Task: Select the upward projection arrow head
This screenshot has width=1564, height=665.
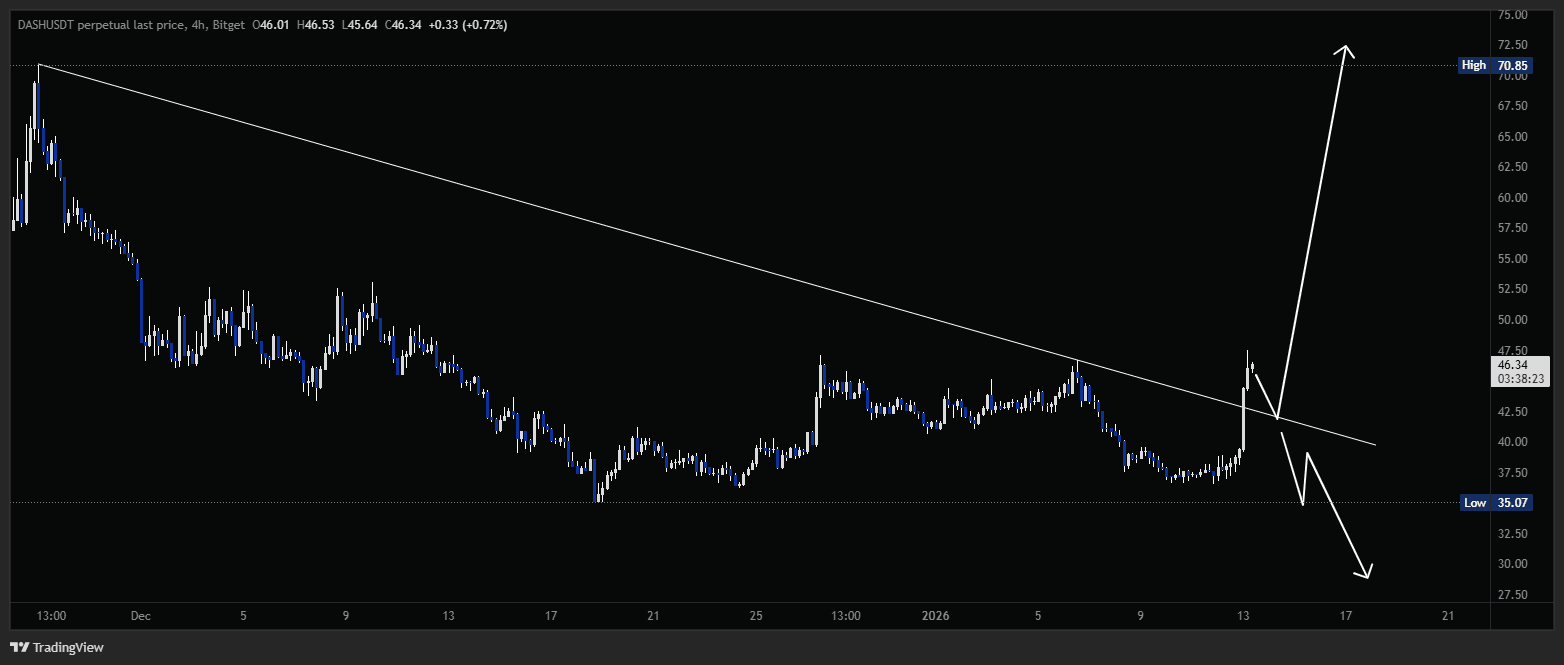Action: coord(1345,51)
